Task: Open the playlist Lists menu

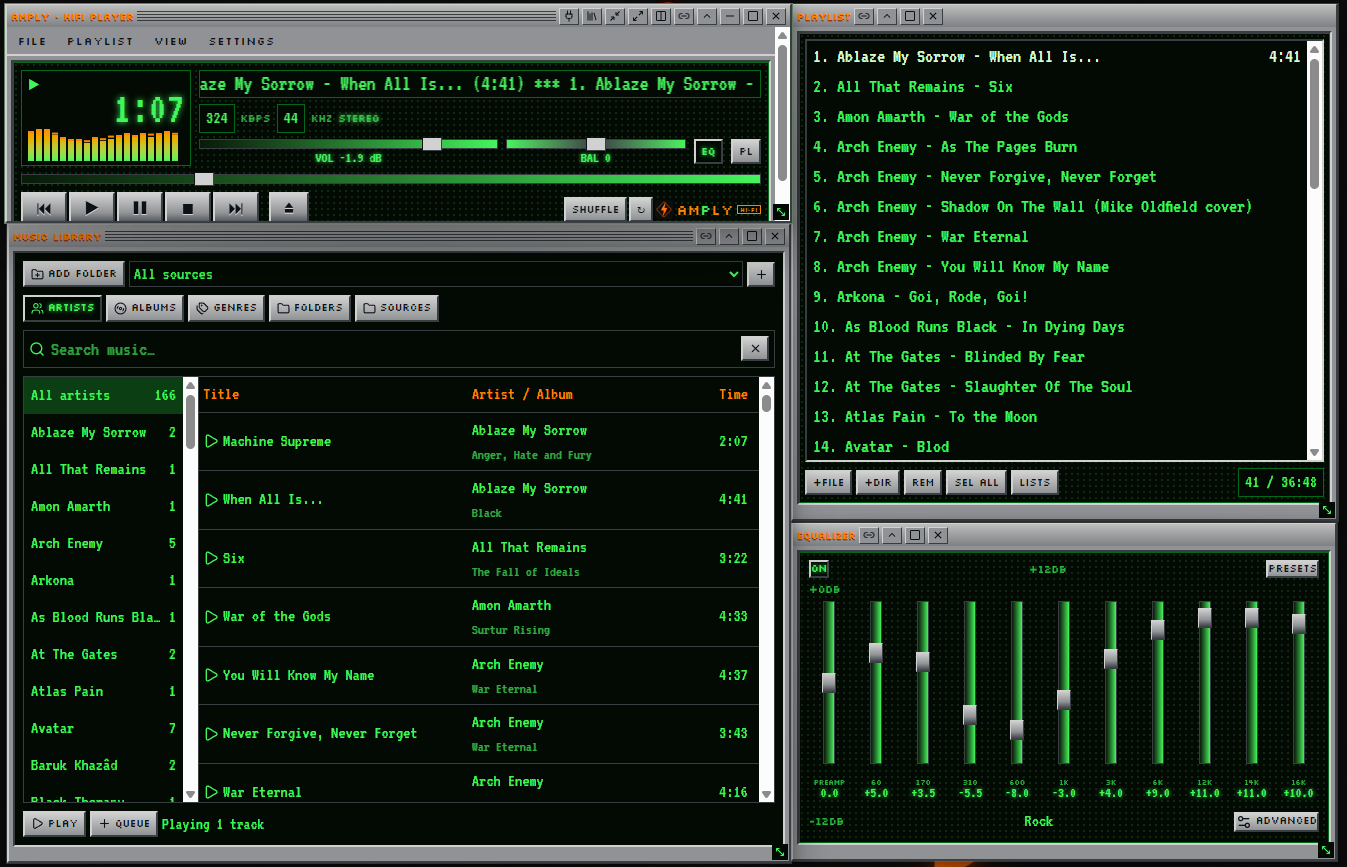Action: 1034,482
